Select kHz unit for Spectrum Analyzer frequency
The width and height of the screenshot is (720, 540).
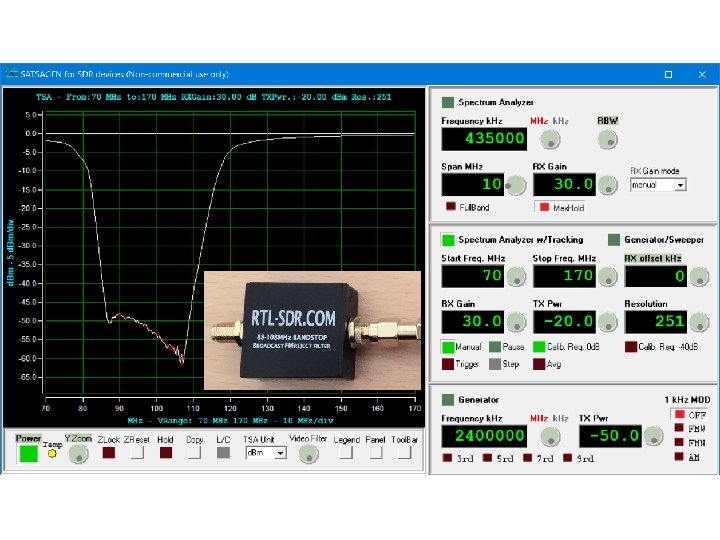click(561, 121)
